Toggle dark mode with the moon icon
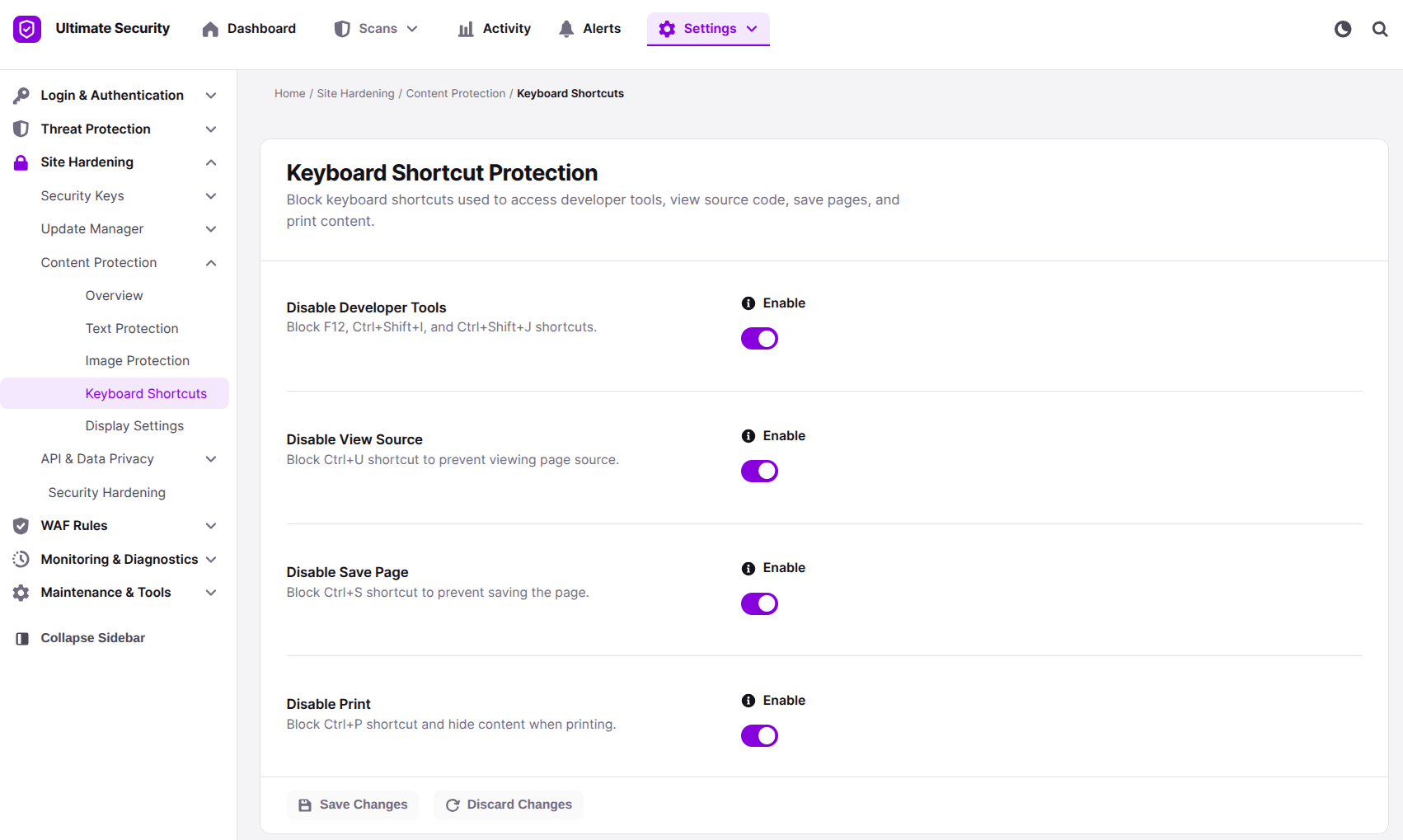The image size is (1403, 840). [x=1343, y=29]
